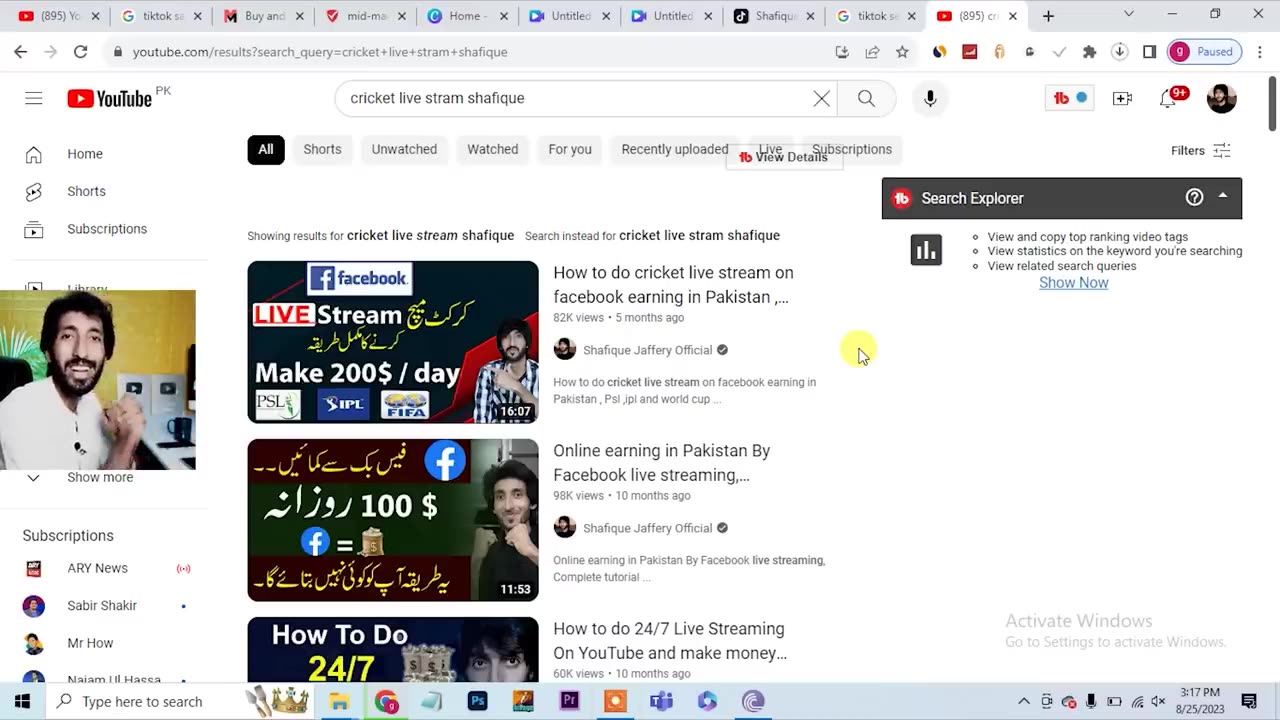The height and width of the screenshot is (720, 1280).
Task: Collapse the Search Explorer panel arrow
Action: 1223,197
